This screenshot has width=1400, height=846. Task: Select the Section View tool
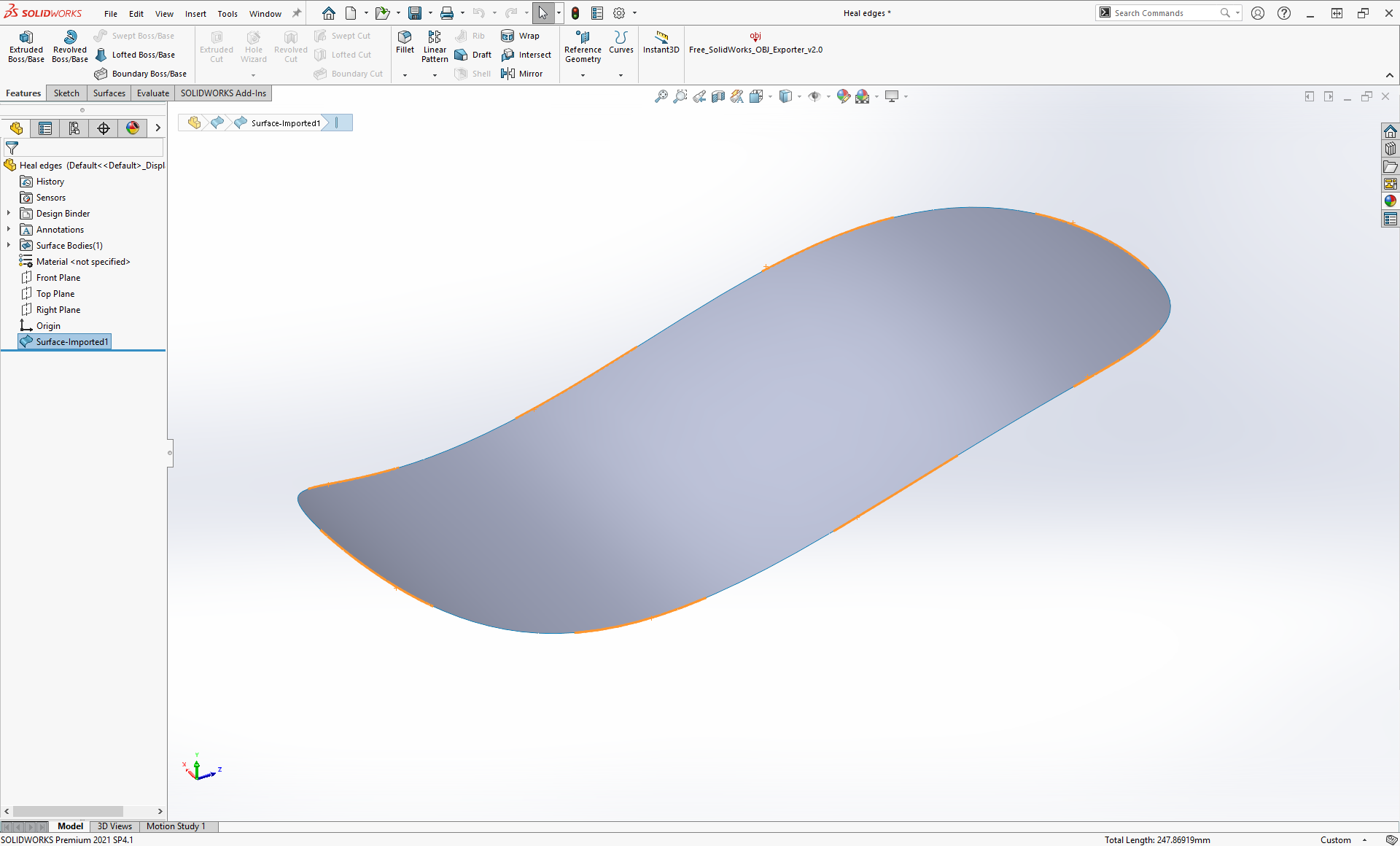pyautogui.click(x=718, y=96)
